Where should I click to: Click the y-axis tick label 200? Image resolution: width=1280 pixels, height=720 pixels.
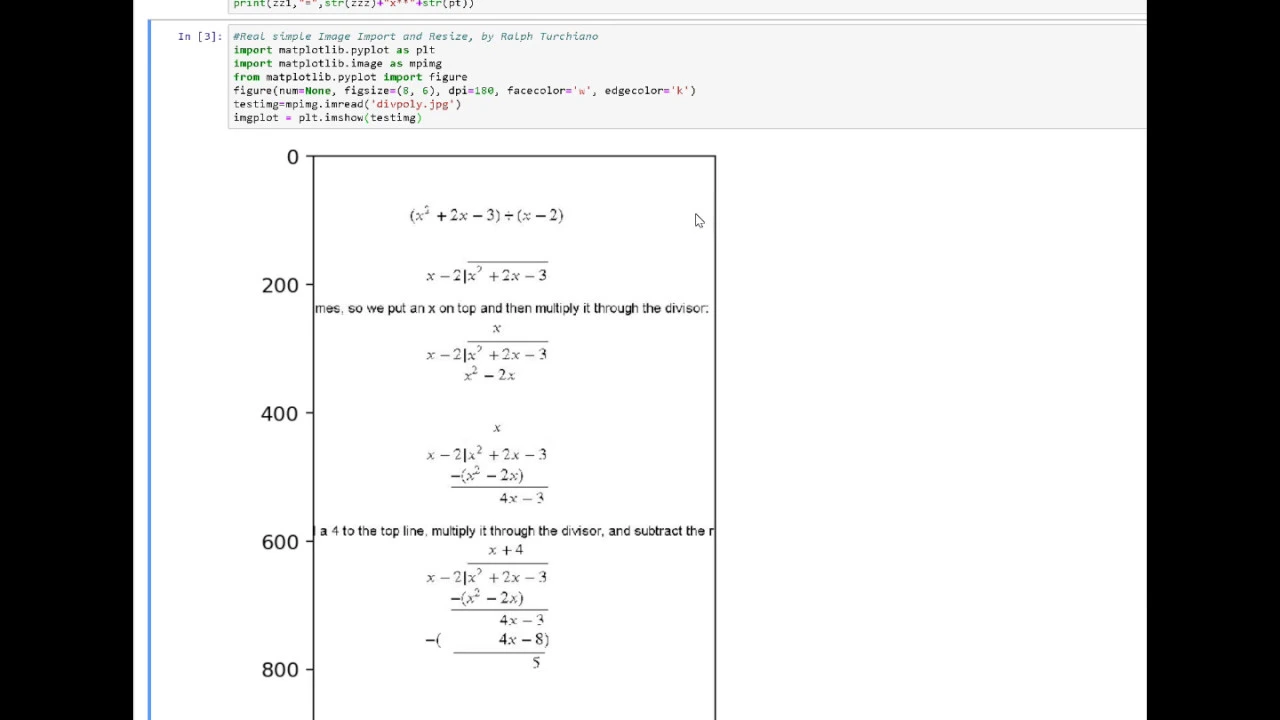click(280, 285)
